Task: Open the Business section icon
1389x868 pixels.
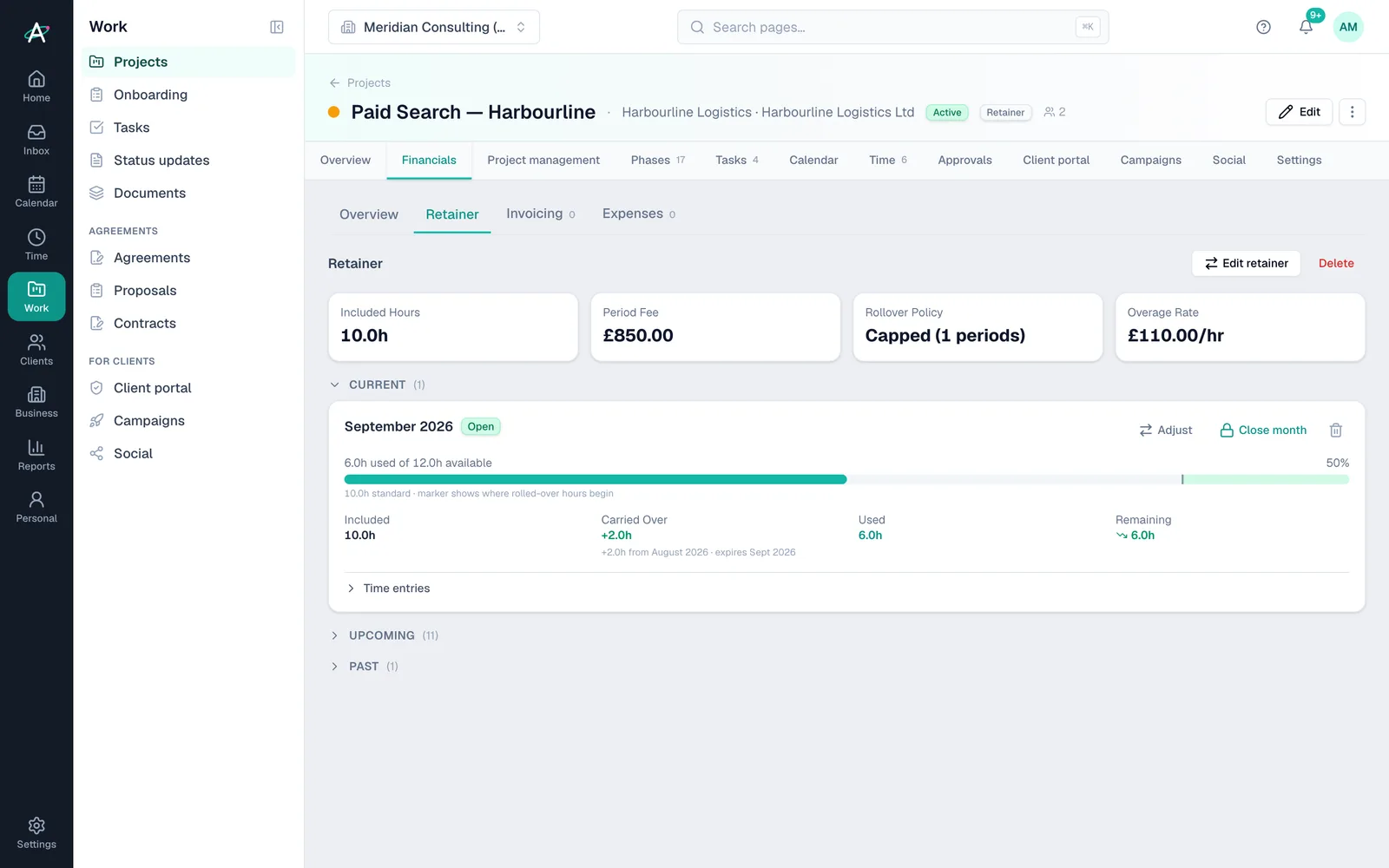Action: (x=36, y=402)
